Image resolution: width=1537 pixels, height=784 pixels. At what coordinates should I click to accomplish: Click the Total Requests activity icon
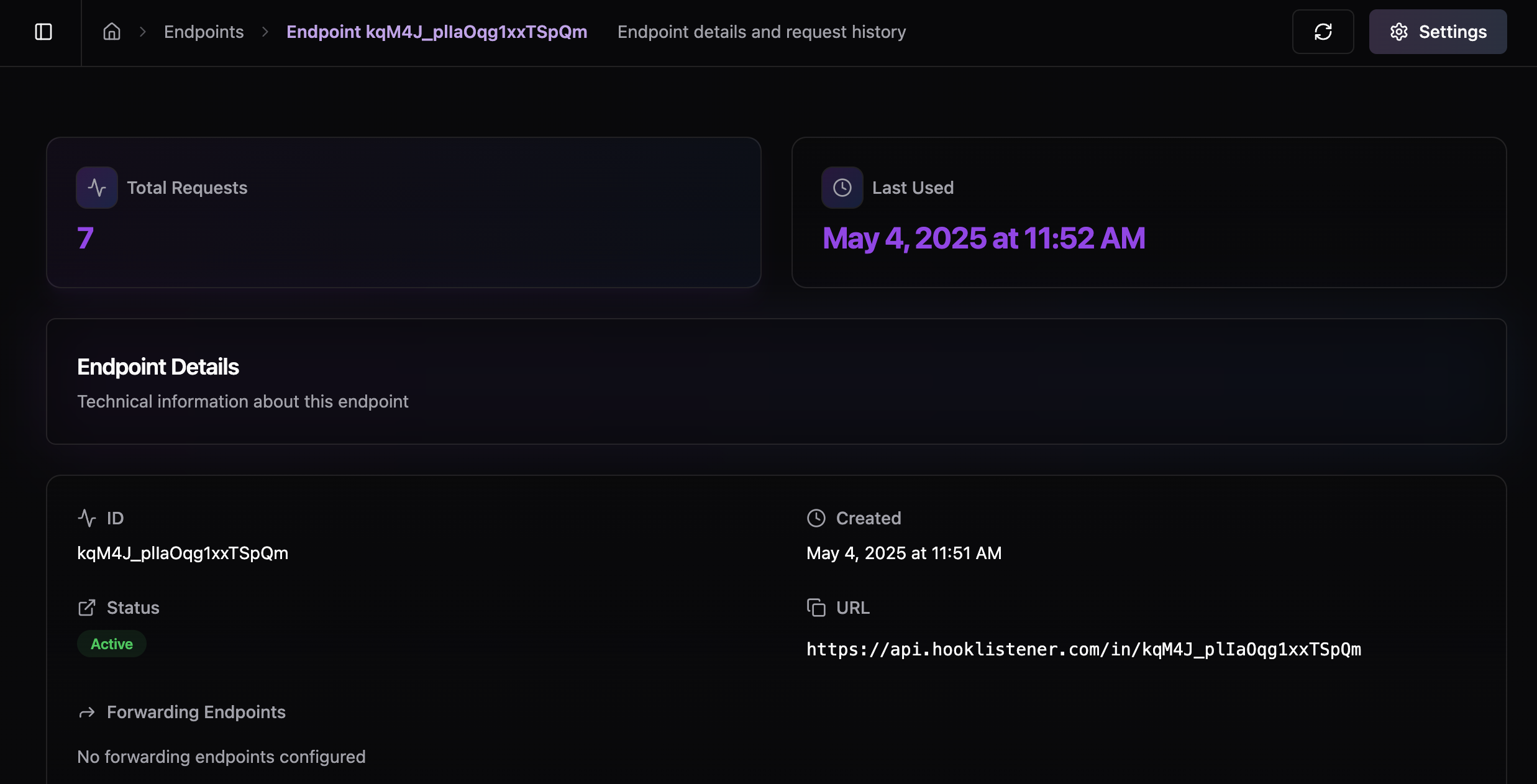coord(97,188)
